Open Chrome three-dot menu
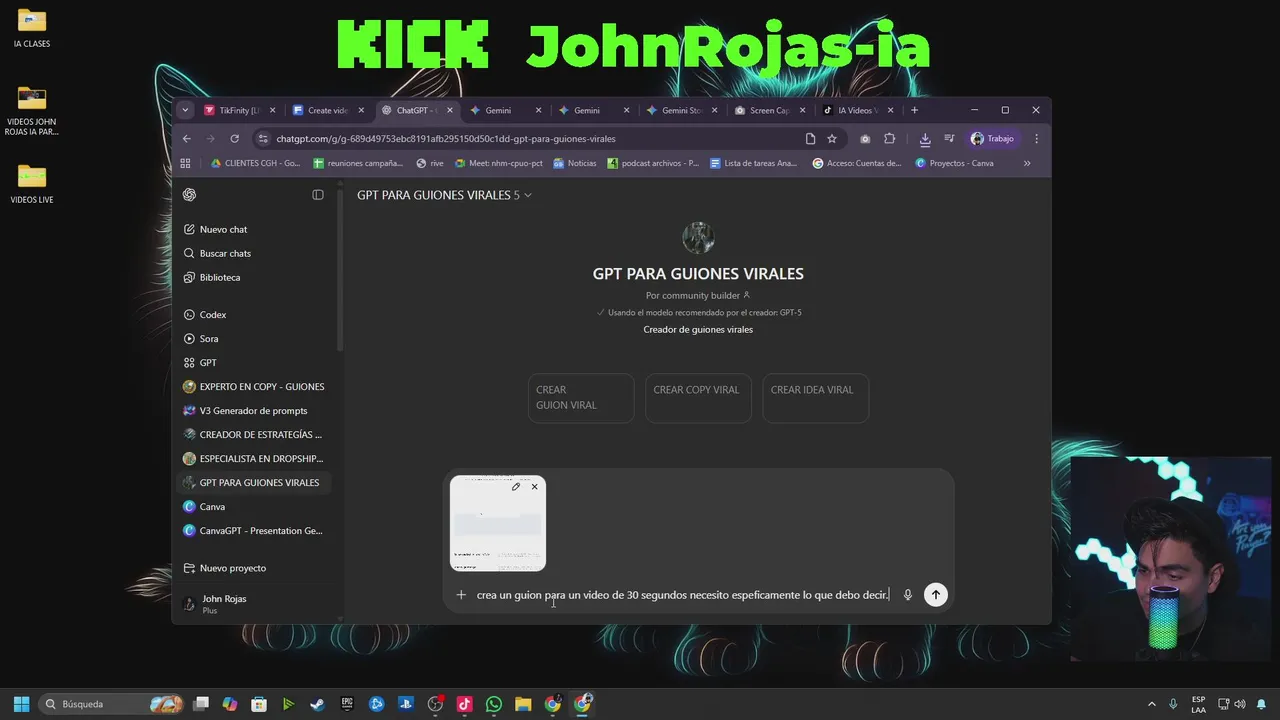This screenshot has width=1280, height=720. click(x=1037, y=139)
